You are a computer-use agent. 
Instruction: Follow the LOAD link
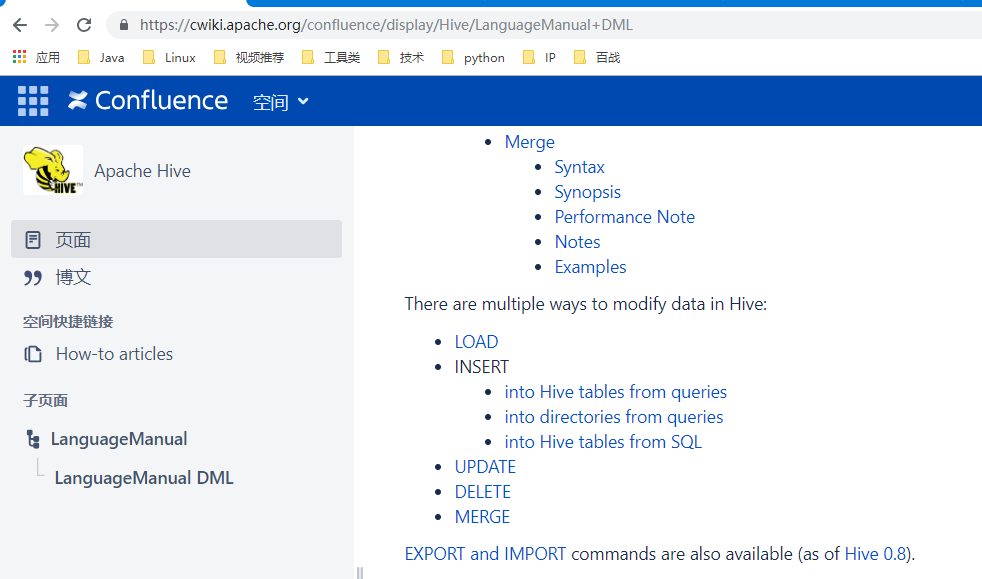tap(476, 341)
